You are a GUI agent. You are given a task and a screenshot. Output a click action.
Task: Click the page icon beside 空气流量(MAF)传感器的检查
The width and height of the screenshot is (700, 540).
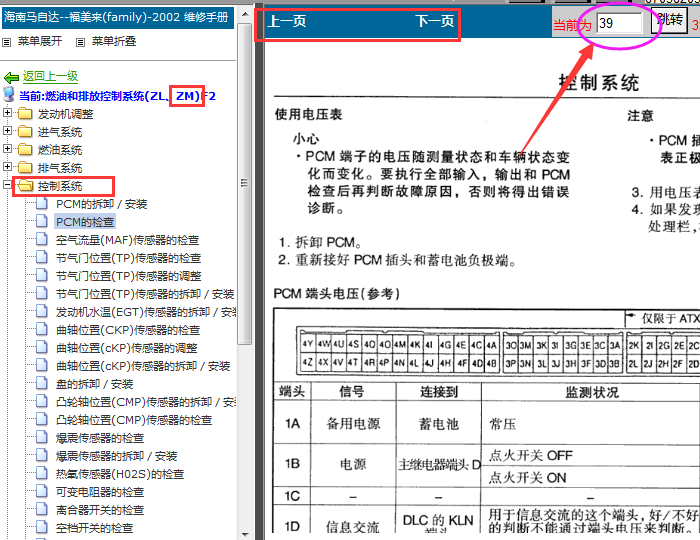coord(42,240)
